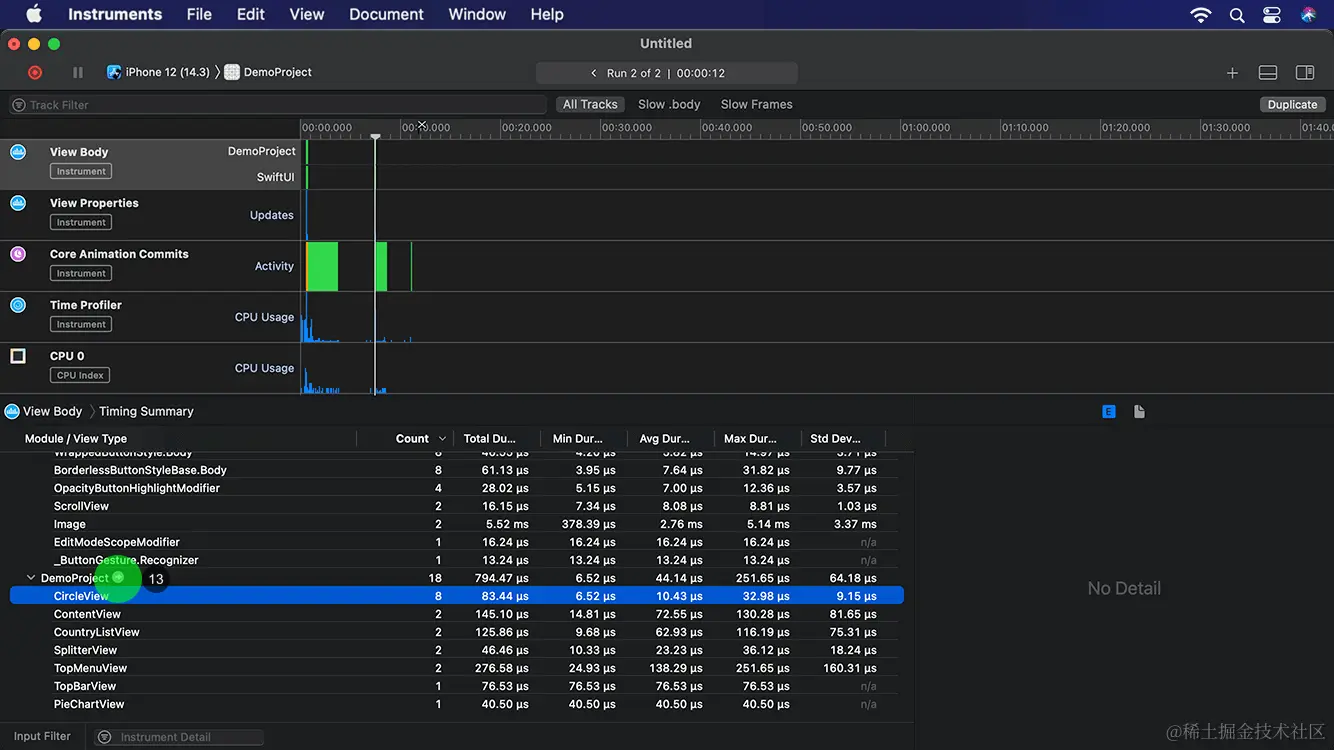Open macOS Spotlight search icon
1334x750 pixels.
1237,15
